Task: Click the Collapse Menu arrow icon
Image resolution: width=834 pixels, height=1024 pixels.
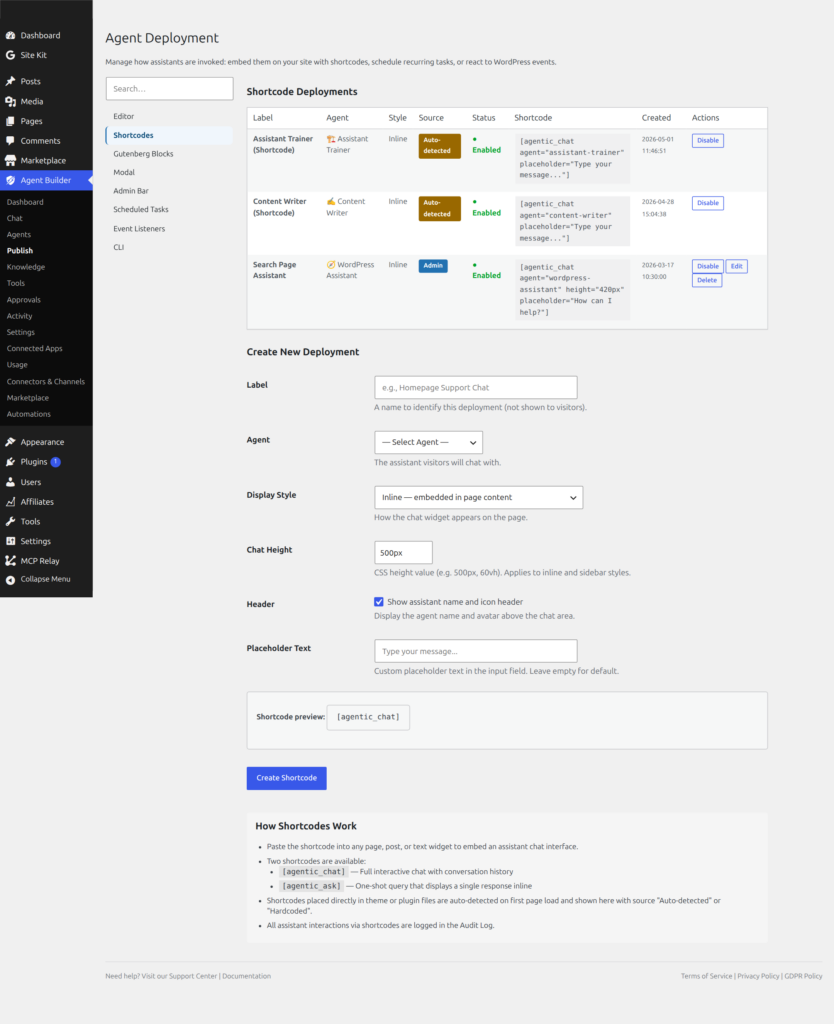Action: (10, 579)
